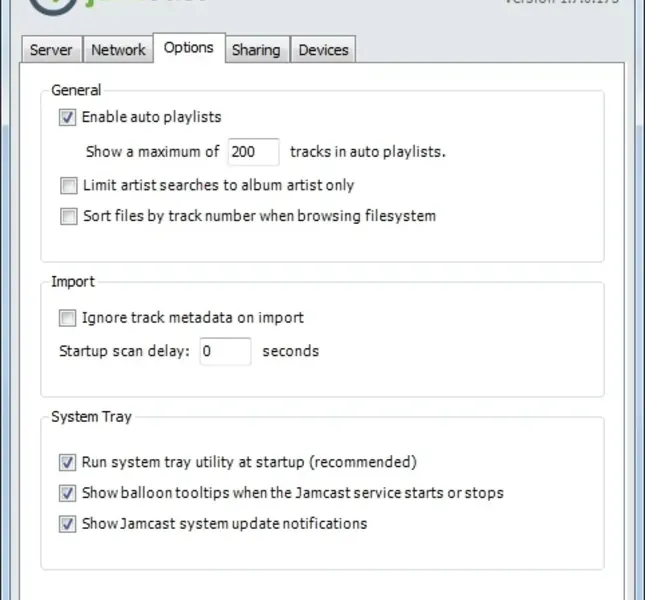Go to the Sharing tab
Screen dimensions: 645x600
tap(256, 50)
